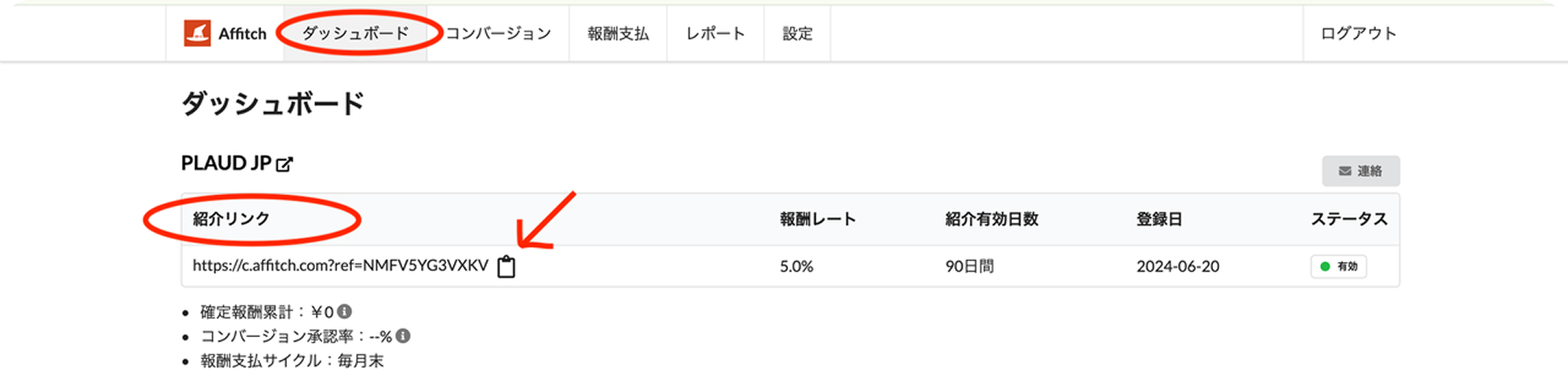Click the Affitch witch-hat logo icon
The width and height of the screenshot is (1568, 392).
coord(197,33)
